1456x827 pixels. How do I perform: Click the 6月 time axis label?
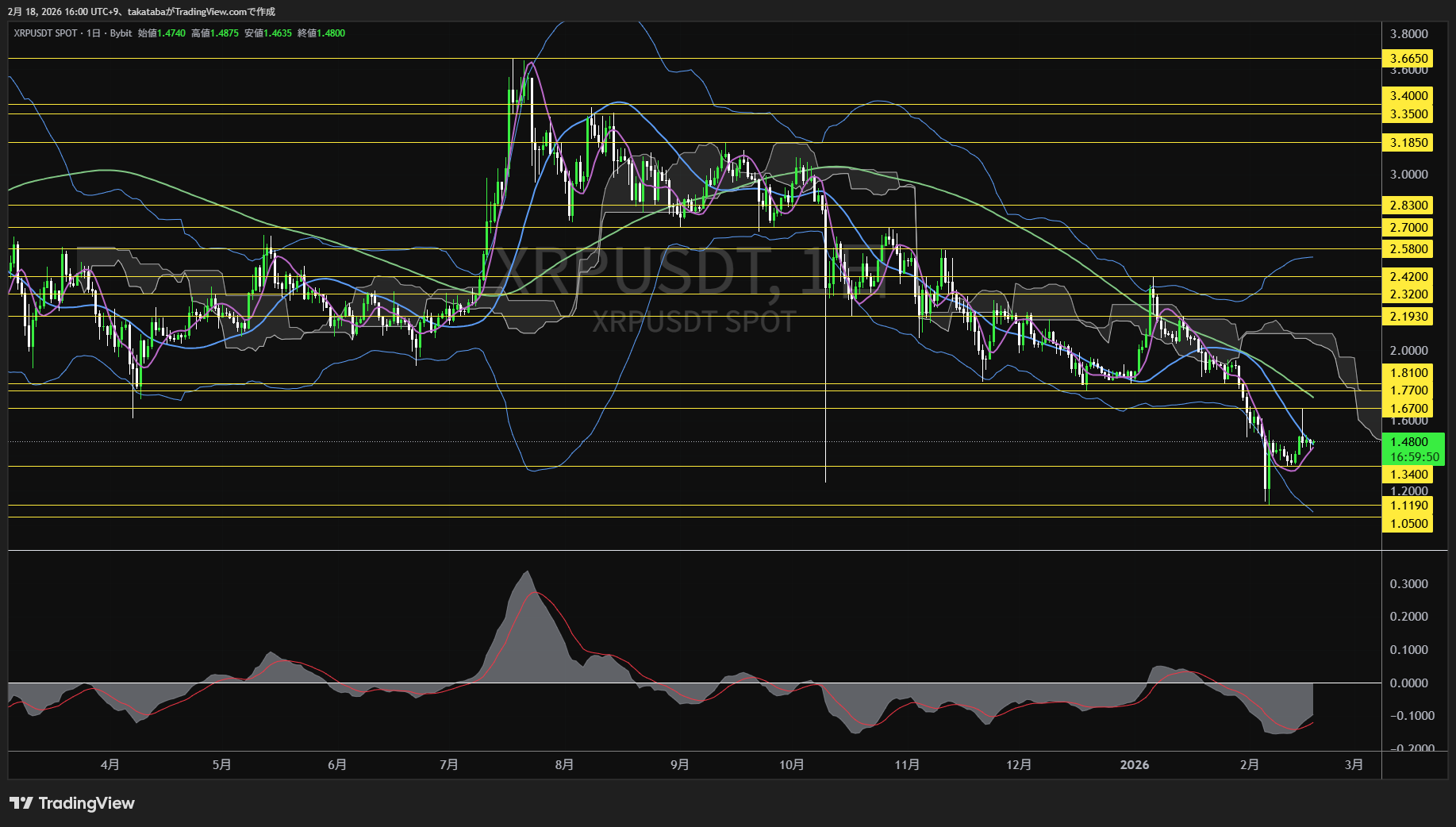pos(337,764)
